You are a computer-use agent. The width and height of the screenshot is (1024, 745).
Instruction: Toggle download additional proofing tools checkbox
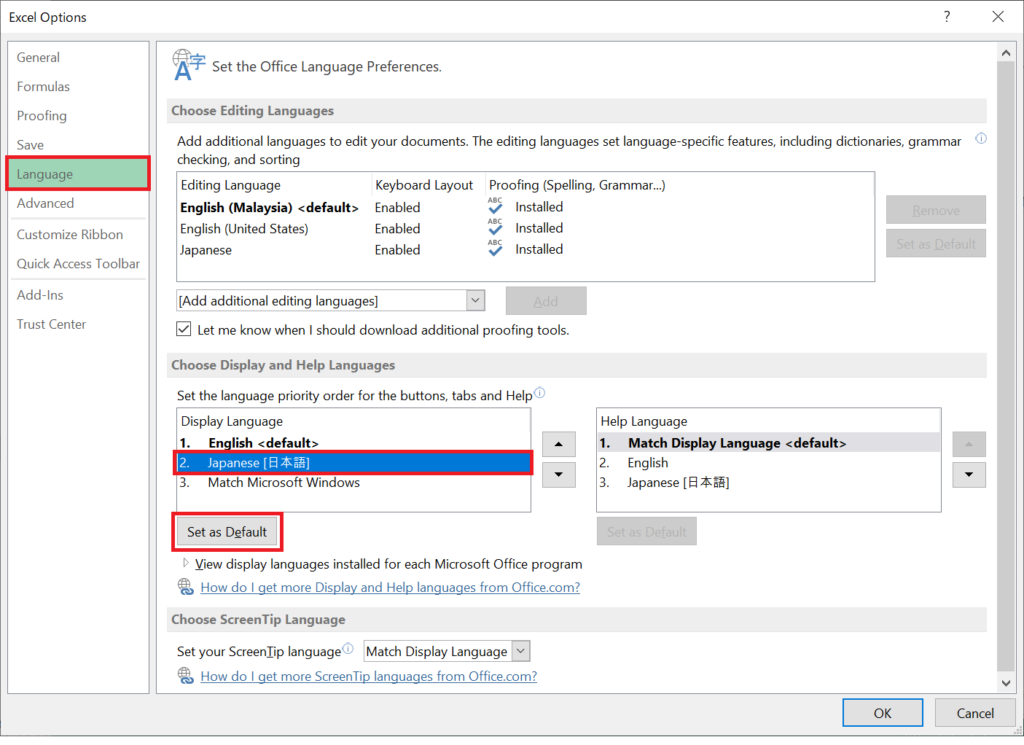[x=184, y=329]
